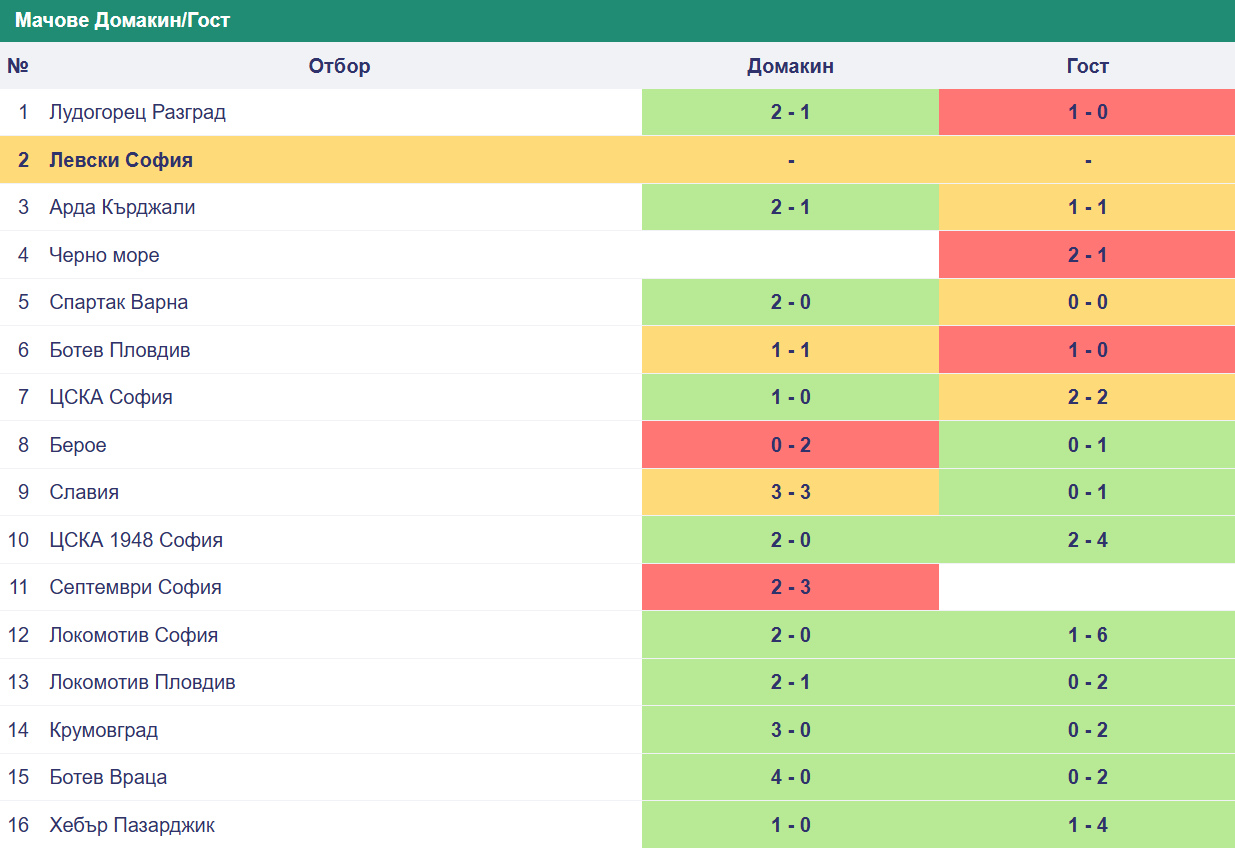
Task: Click the Отбор column header
Action: pos(339,66)
